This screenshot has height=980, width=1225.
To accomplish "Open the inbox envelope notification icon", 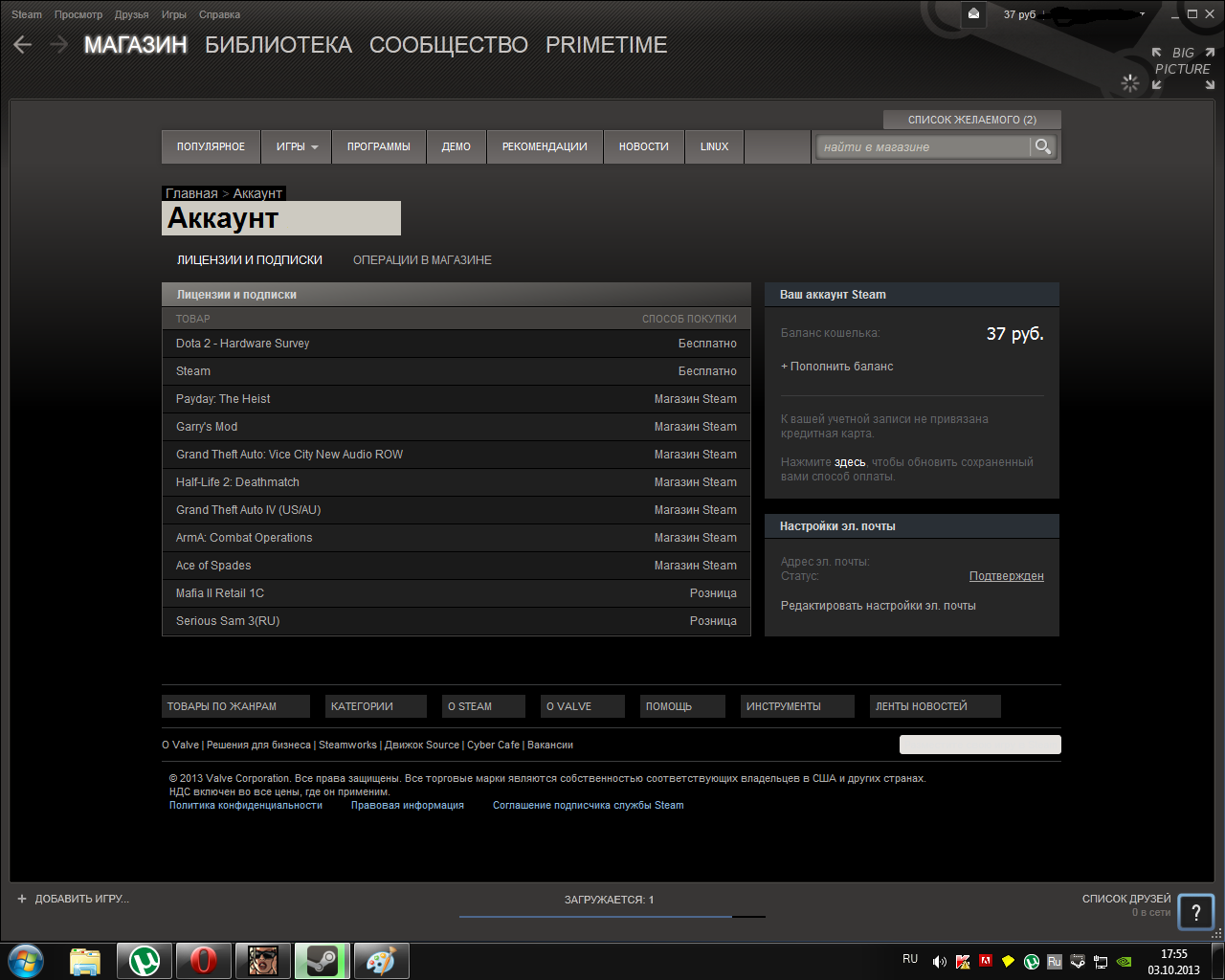I will (x=973, y=14).
